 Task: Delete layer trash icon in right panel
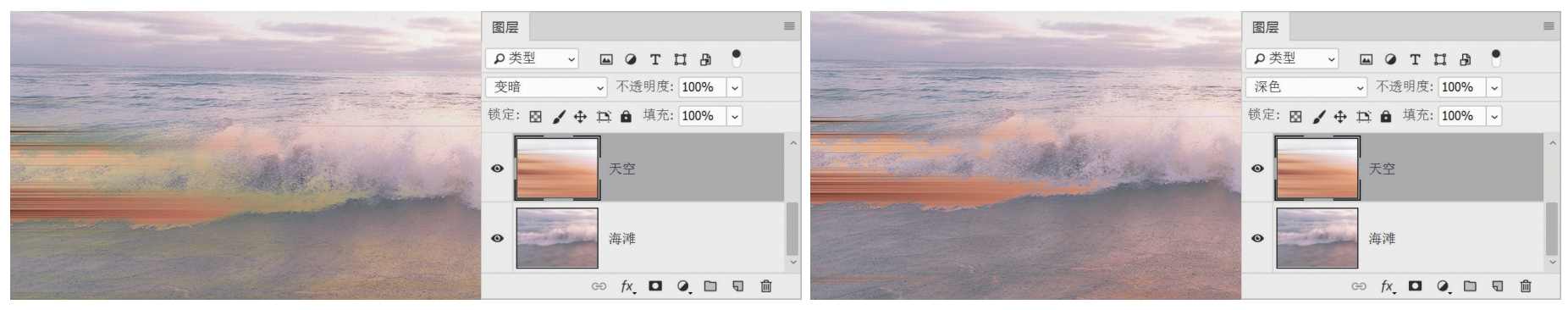point(1527,286)
